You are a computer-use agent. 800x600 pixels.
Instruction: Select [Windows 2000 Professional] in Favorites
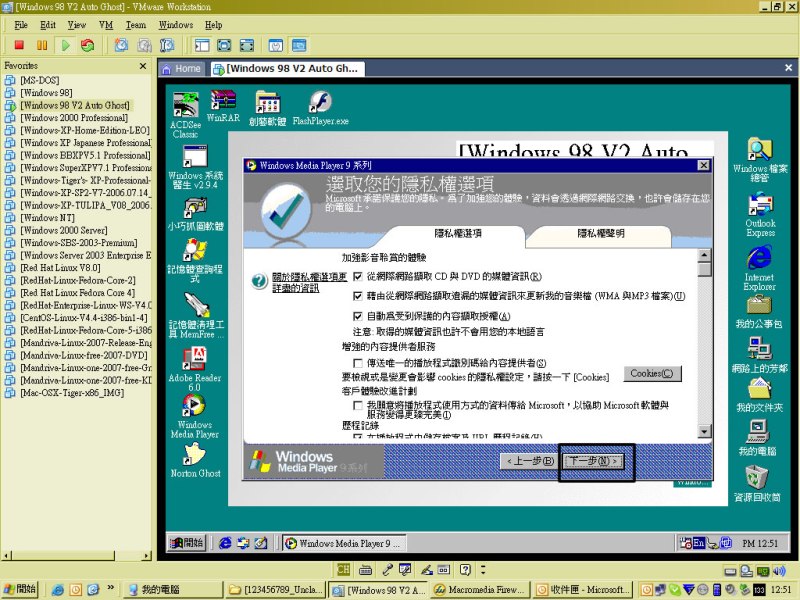click(x=74, y=118)
